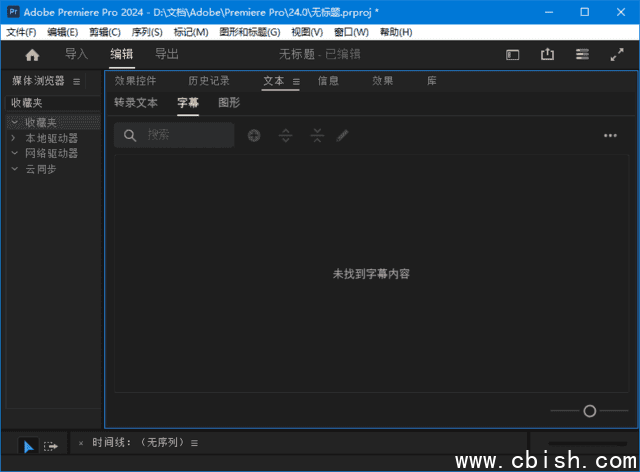This screenshot has width=640, height=472.
Task: Open the 媒体浏览器 panel menu icon
Action: click(76, 82)
